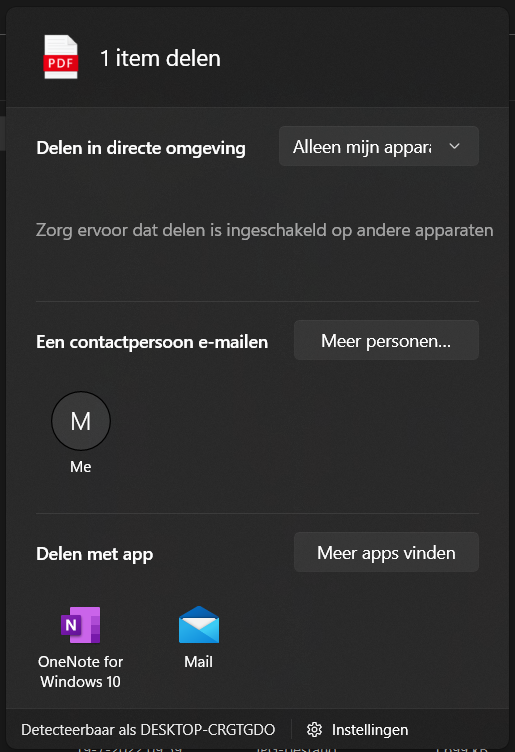Click the 'Meer personen...' button
515x752 pixels.
(386, 341)
